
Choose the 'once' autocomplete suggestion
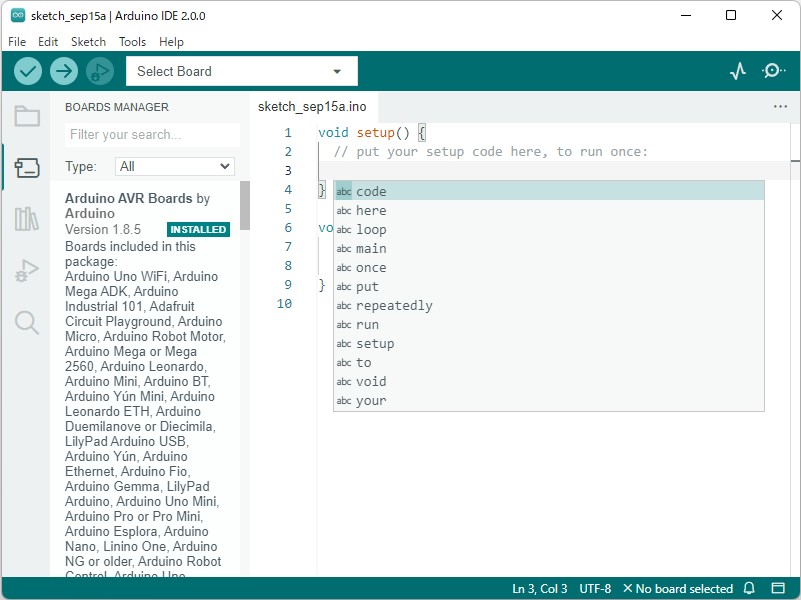[x=549, y=267]
